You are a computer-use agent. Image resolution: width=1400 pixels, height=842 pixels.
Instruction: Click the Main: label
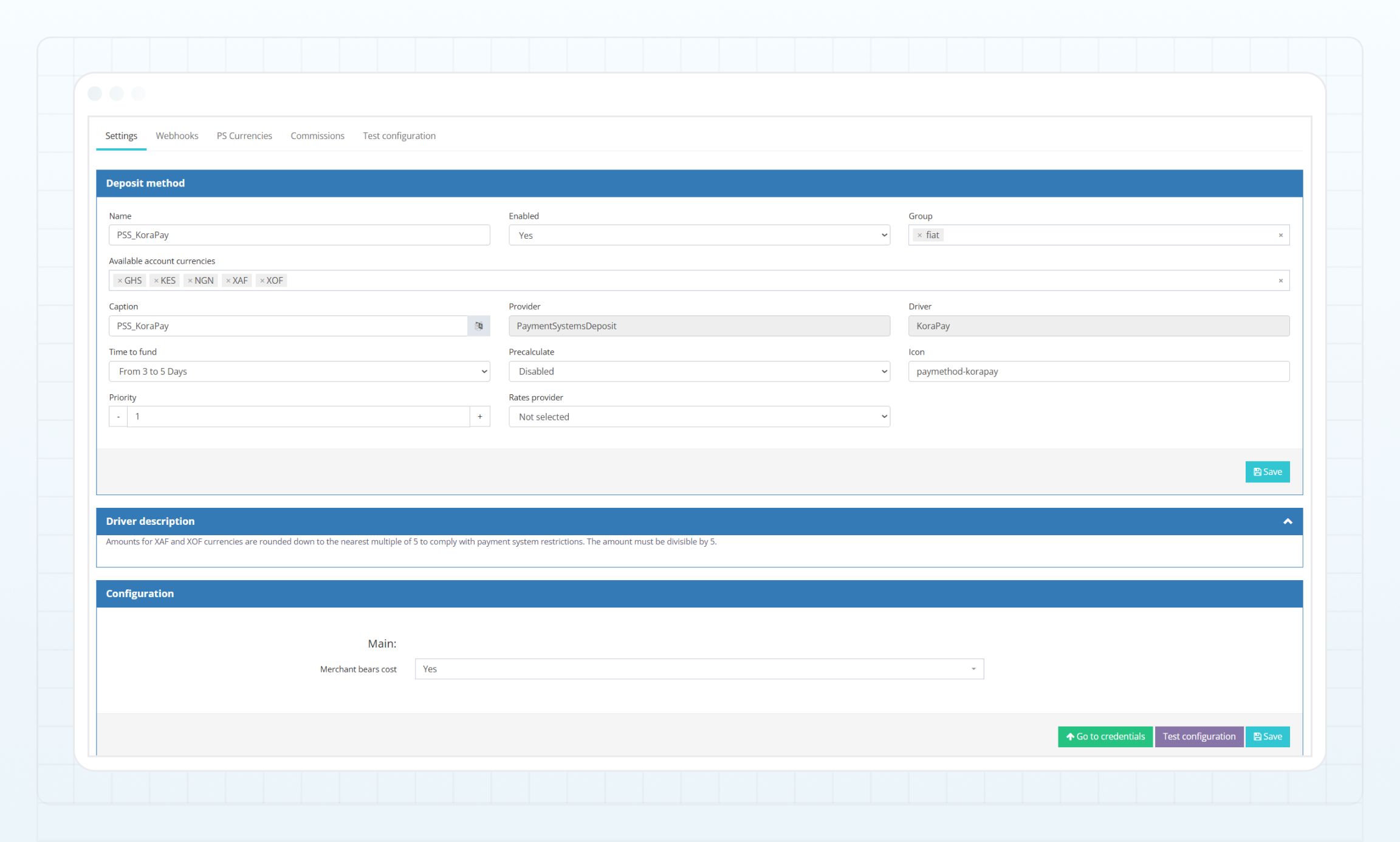[382, 643]
